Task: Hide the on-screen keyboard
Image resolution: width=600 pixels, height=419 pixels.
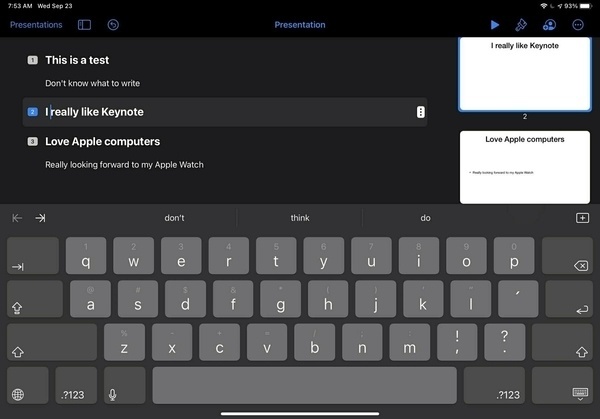Action: click(x=579, y=394)
